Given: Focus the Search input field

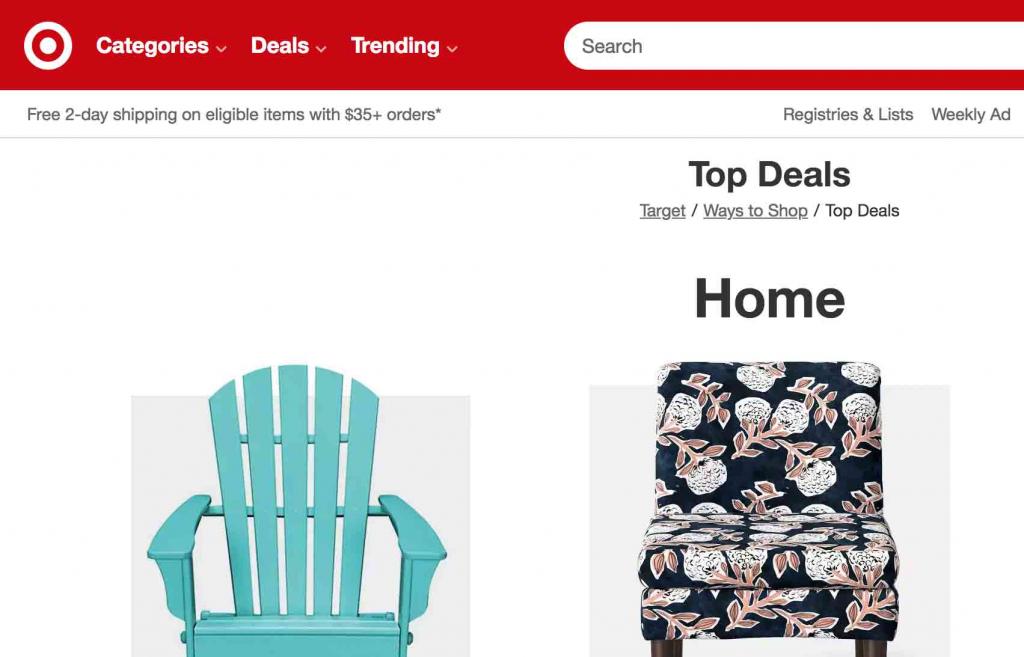Looking at the screenshot, I should (x=793, y=46).
